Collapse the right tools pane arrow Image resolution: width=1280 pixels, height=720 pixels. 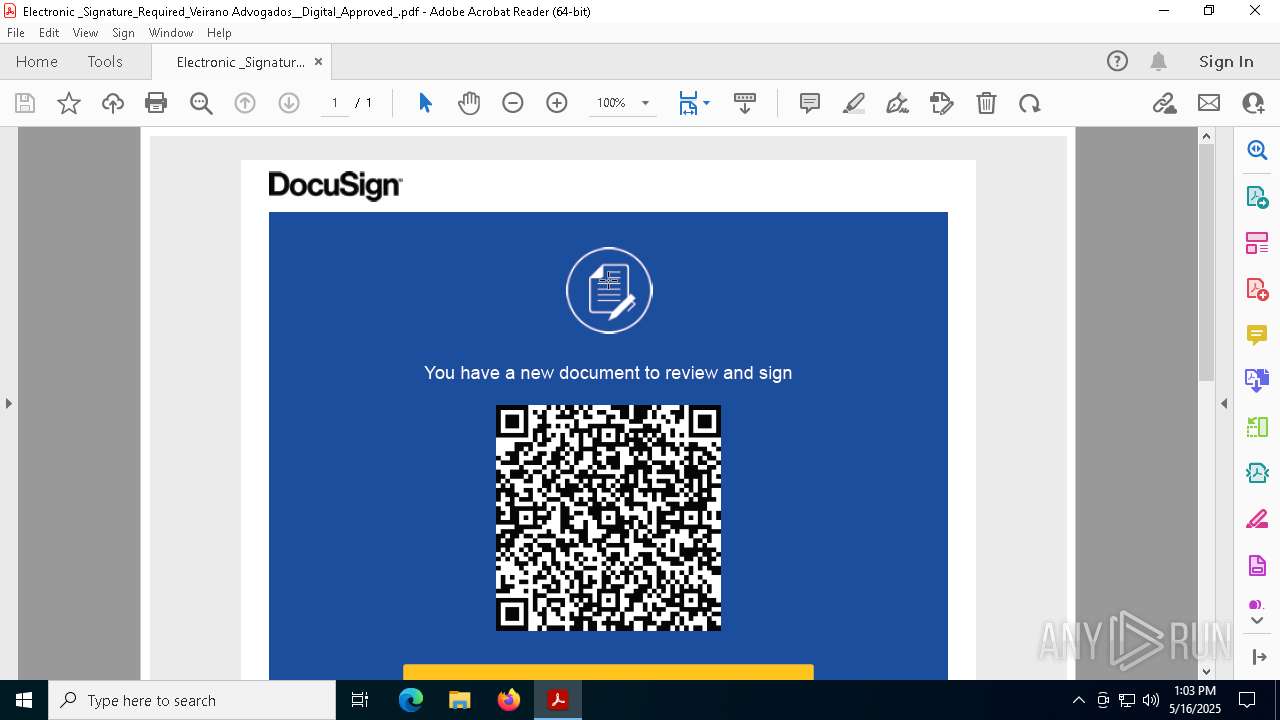[x=1224, y=403]
